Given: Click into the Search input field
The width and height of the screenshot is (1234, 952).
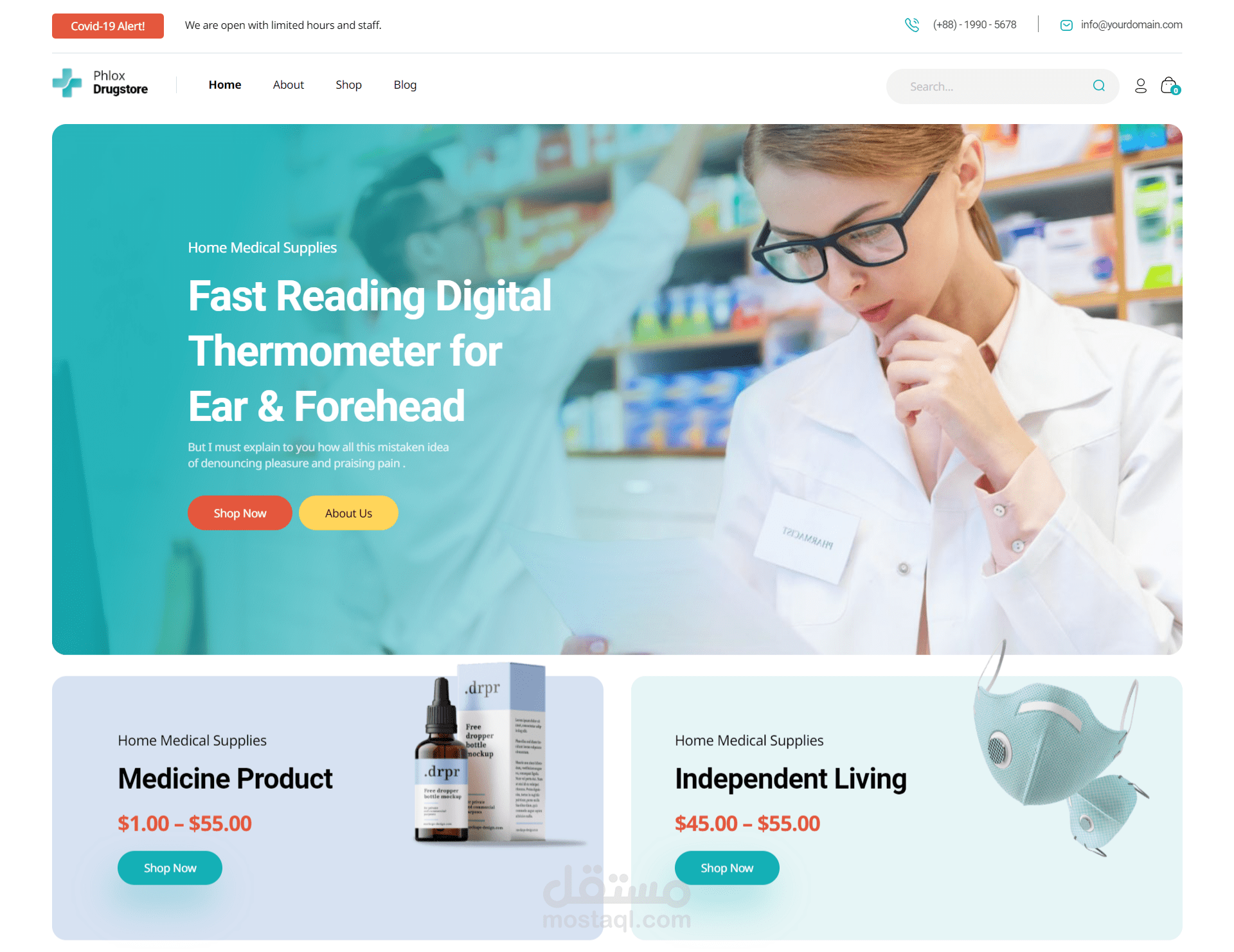Looking at the screenshot, I should [993, 86].
